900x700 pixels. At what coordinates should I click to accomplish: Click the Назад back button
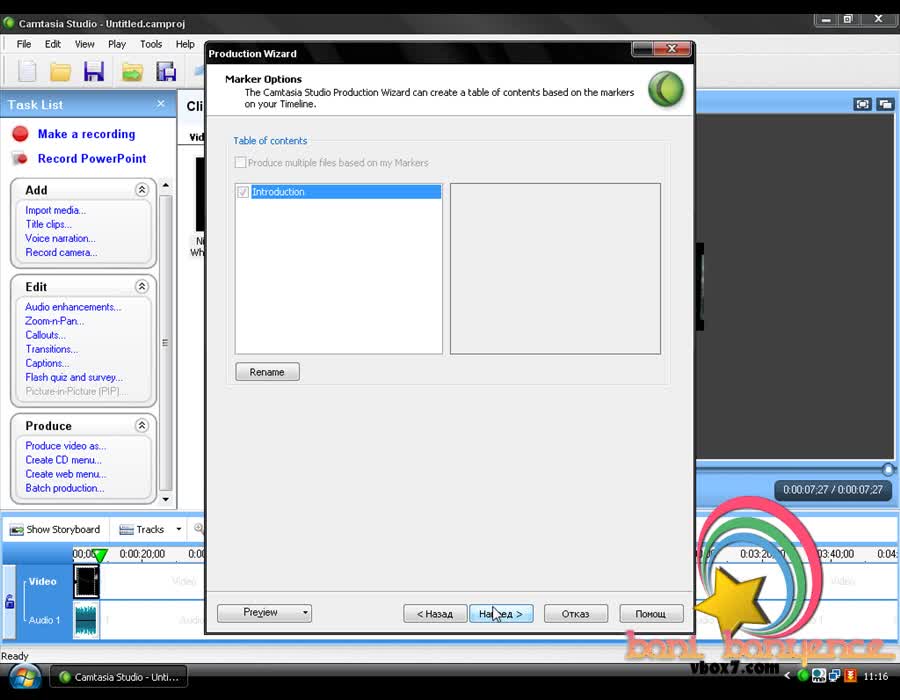point(435,613)
